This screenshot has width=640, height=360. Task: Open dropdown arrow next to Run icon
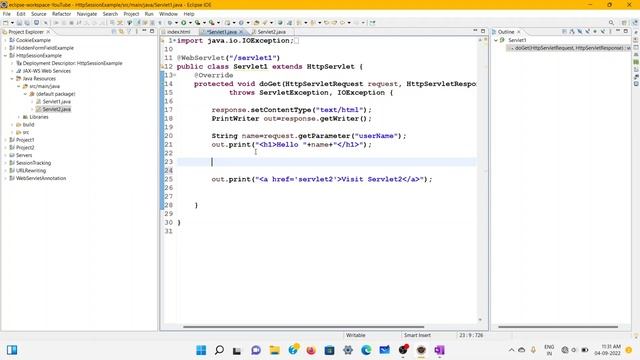(190, 23)
